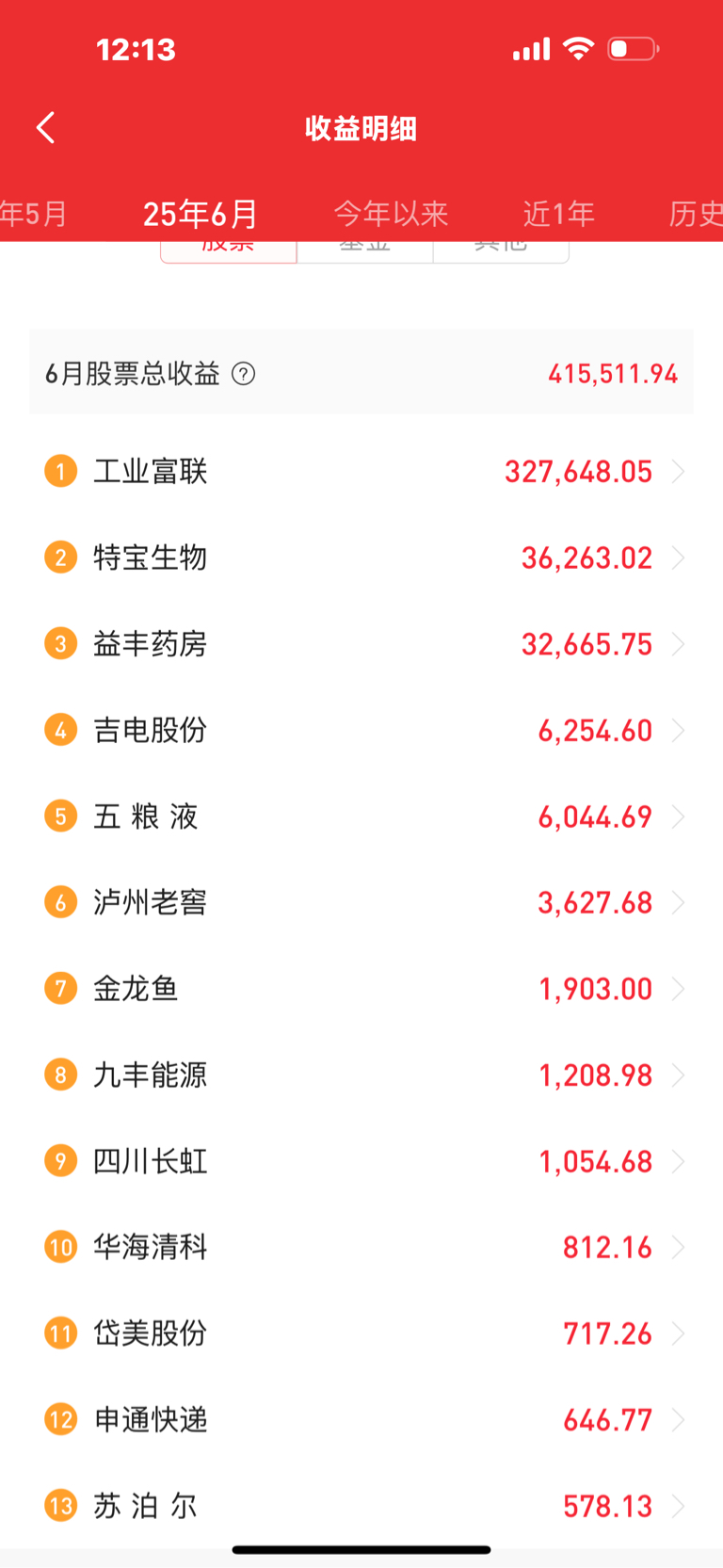Screen dimensions: 723x1568
Task: Open 泸州老窖 earnings row
Action: 361,902
